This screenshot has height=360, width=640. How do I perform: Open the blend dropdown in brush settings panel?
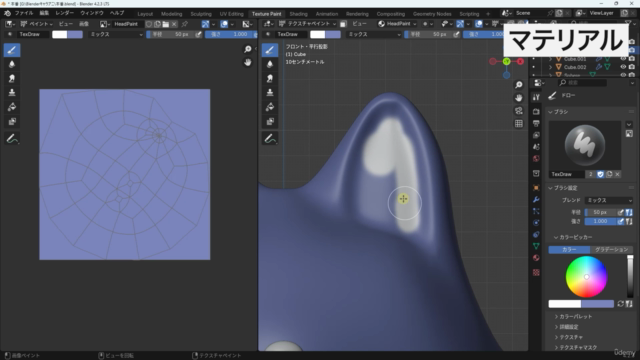[x=609, y=200]
